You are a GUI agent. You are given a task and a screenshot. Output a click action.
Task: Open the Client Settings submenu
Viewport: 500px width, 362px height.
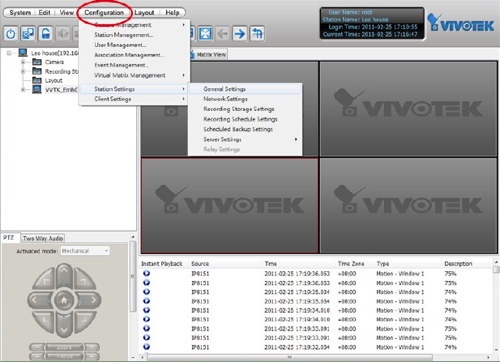(134, 99)
